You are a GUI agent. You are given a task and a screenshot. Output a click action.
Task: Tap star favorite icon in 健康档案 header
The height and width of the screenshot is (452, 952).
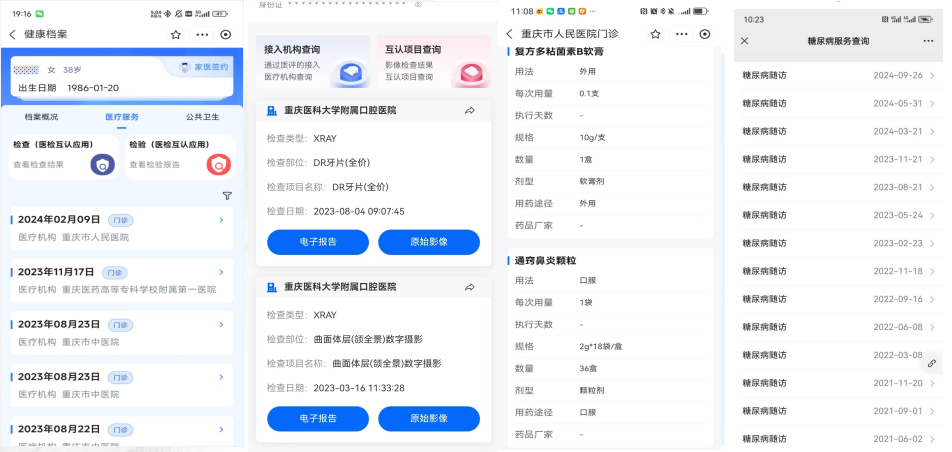point(176,34)
